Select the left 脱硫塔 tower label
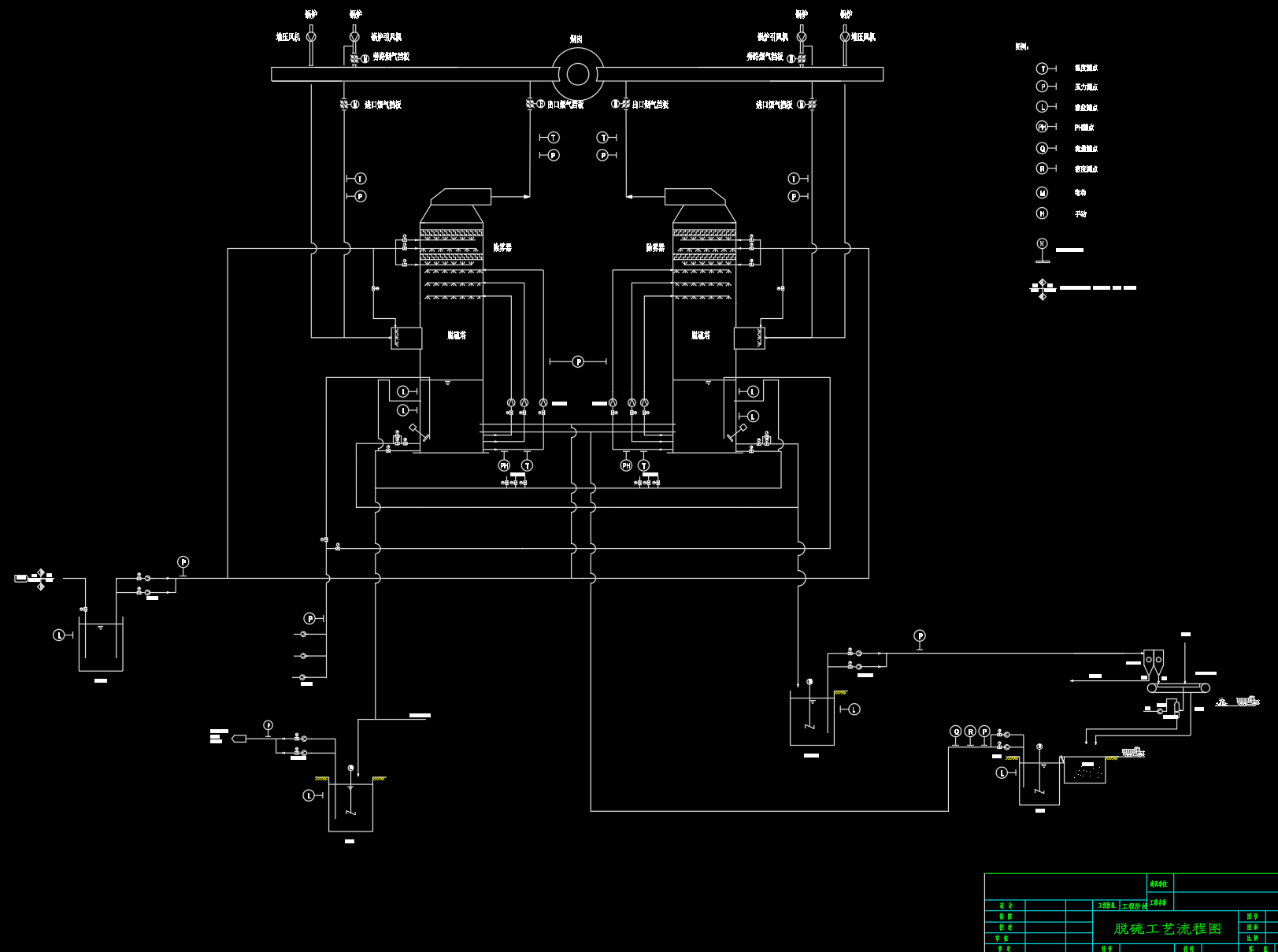This screenshot has width=1278, height=952. point(457,335)
